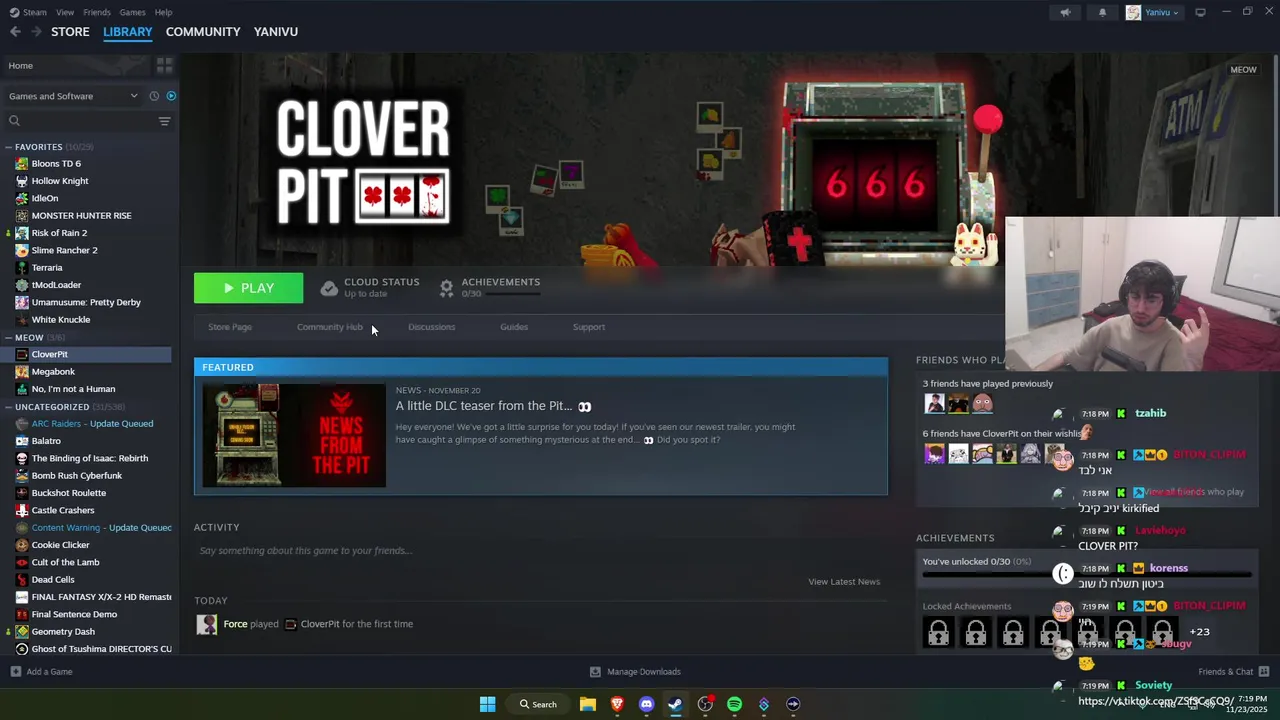The width and height of the screenshot is (1280, 720).
Task: Open the News from the Pit thumbnail
Action: 294,436
